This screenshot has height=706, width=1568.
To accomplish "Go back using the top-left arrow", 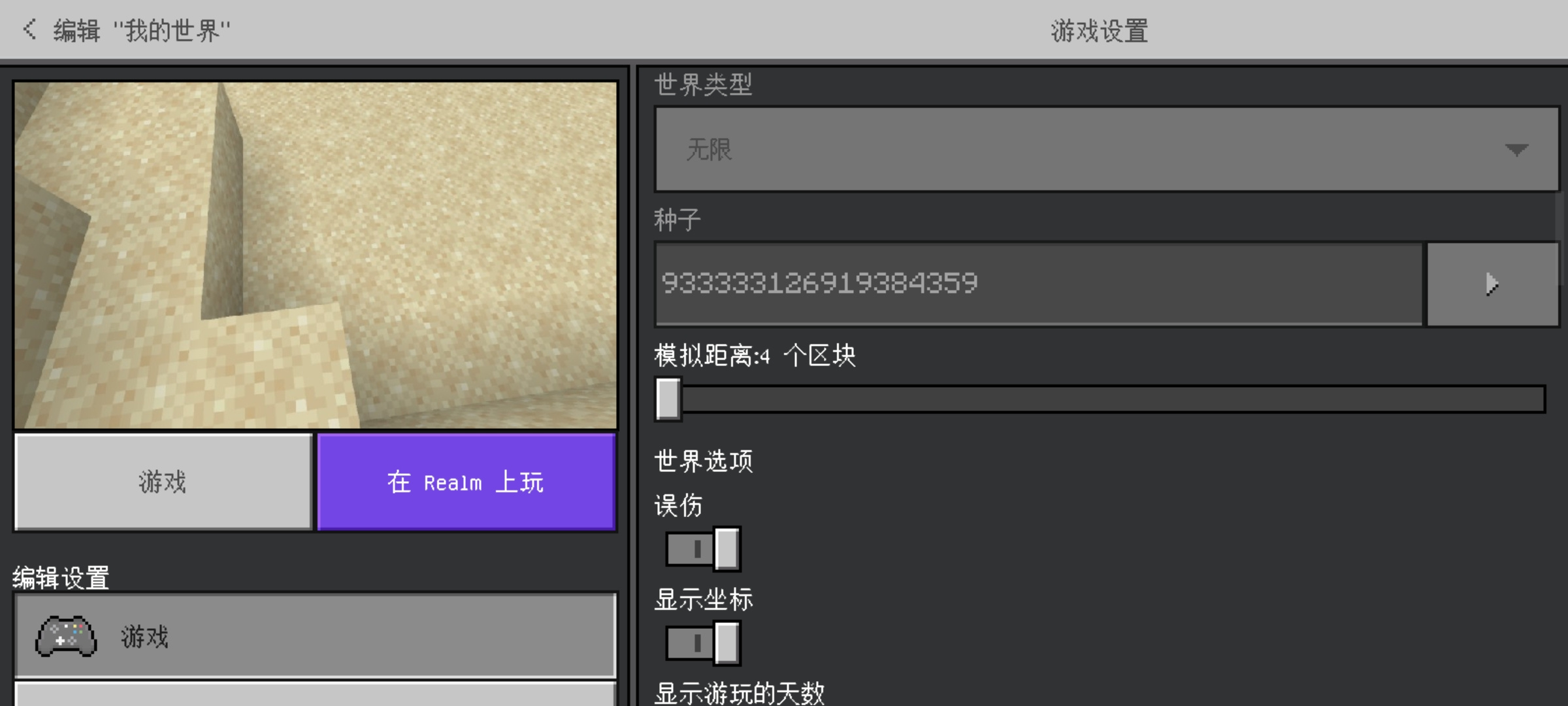I will (29, 29).
